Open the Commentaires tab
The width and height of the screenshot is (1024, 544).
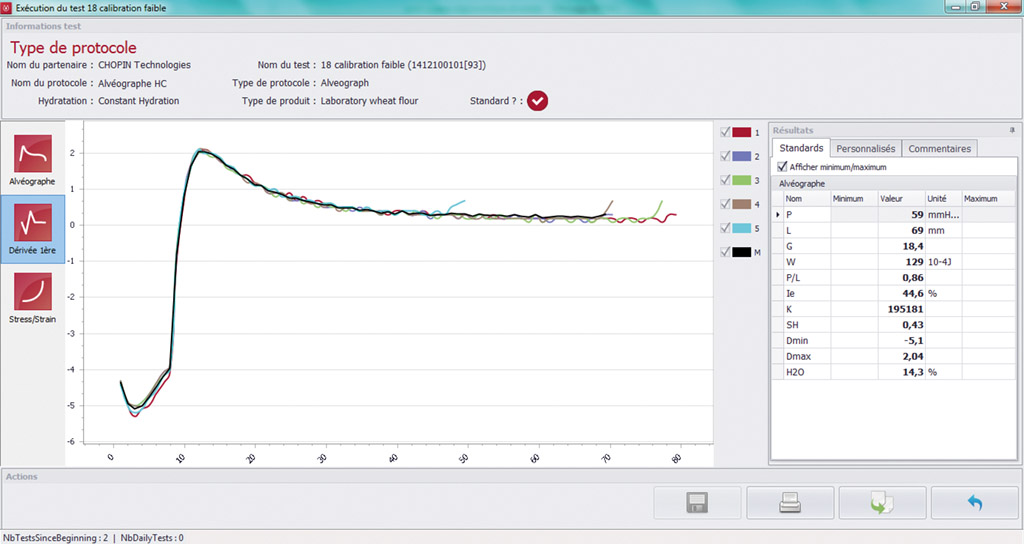coord(939,149)
